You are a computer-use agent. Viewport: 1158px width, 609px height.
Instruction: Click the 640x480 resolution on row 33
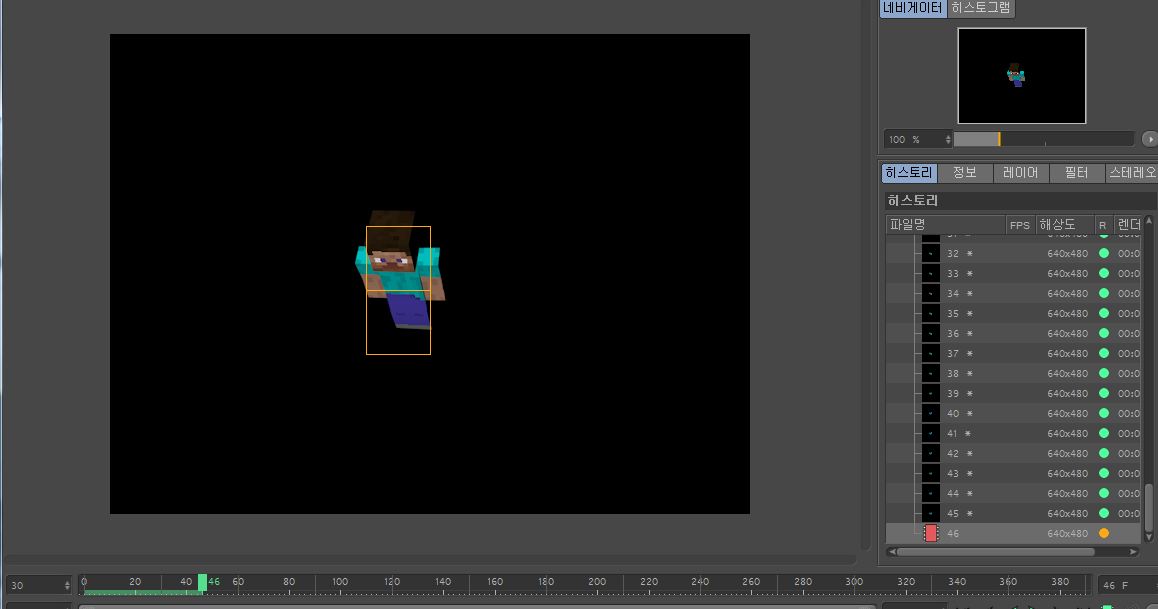1067,273
